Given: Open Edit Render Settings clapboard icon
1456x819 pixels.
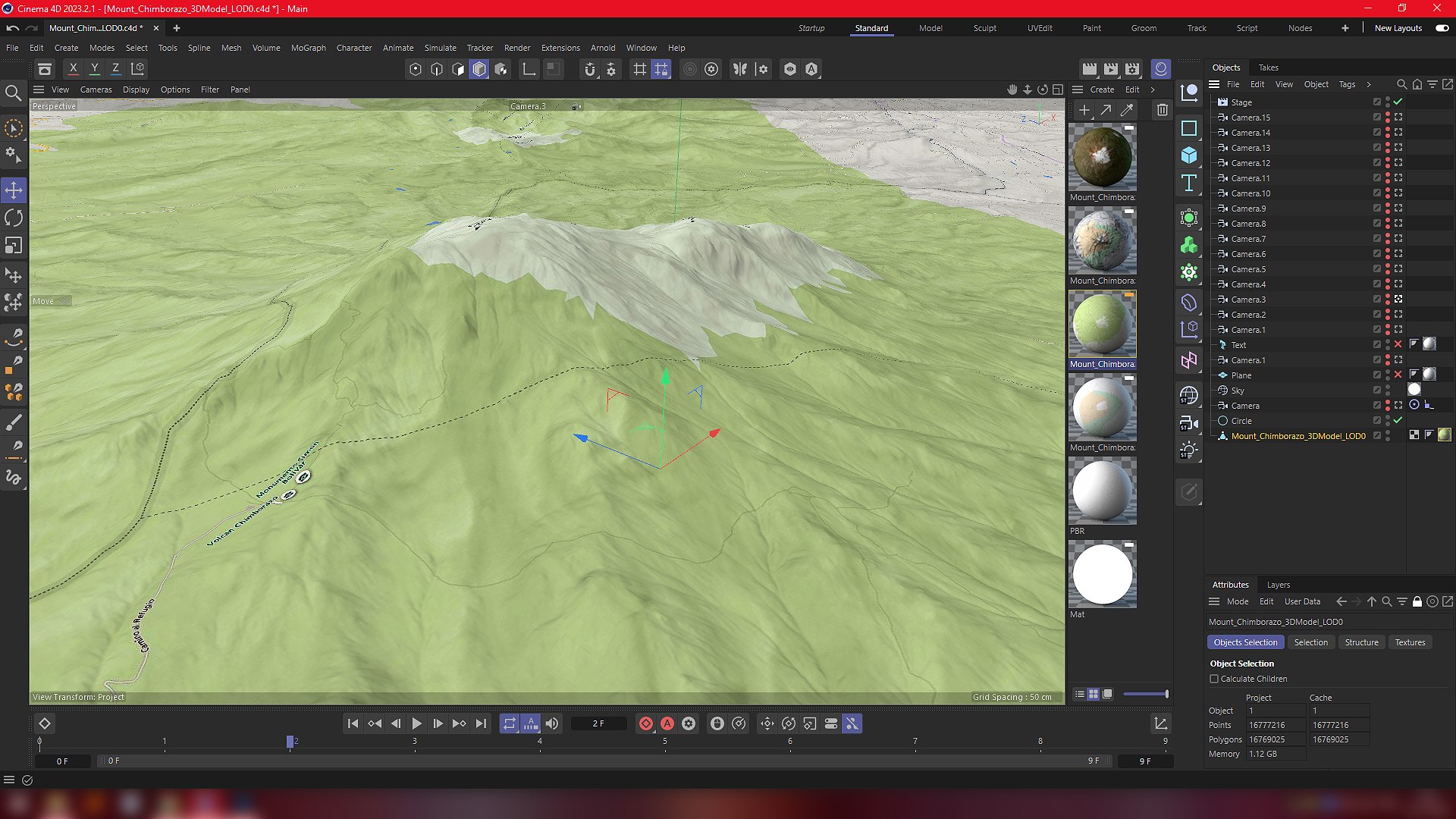Looking at the screenshot, I should (x=1132, y=69).
